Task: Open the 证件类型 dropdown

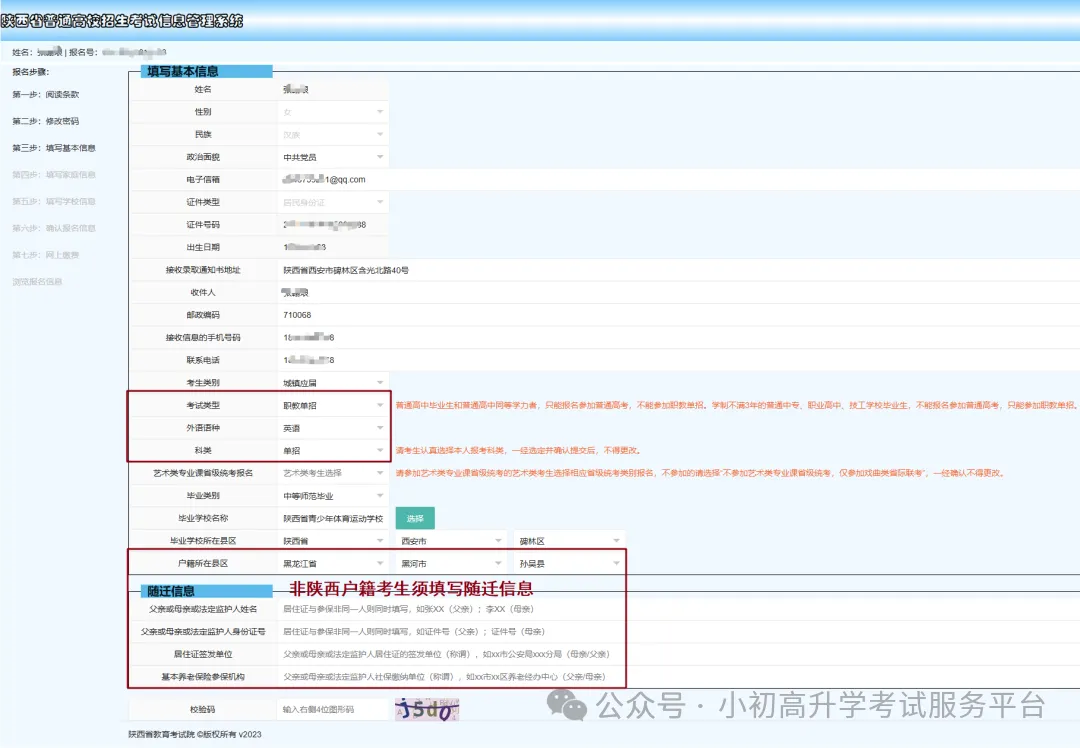Action: [333, 202]
